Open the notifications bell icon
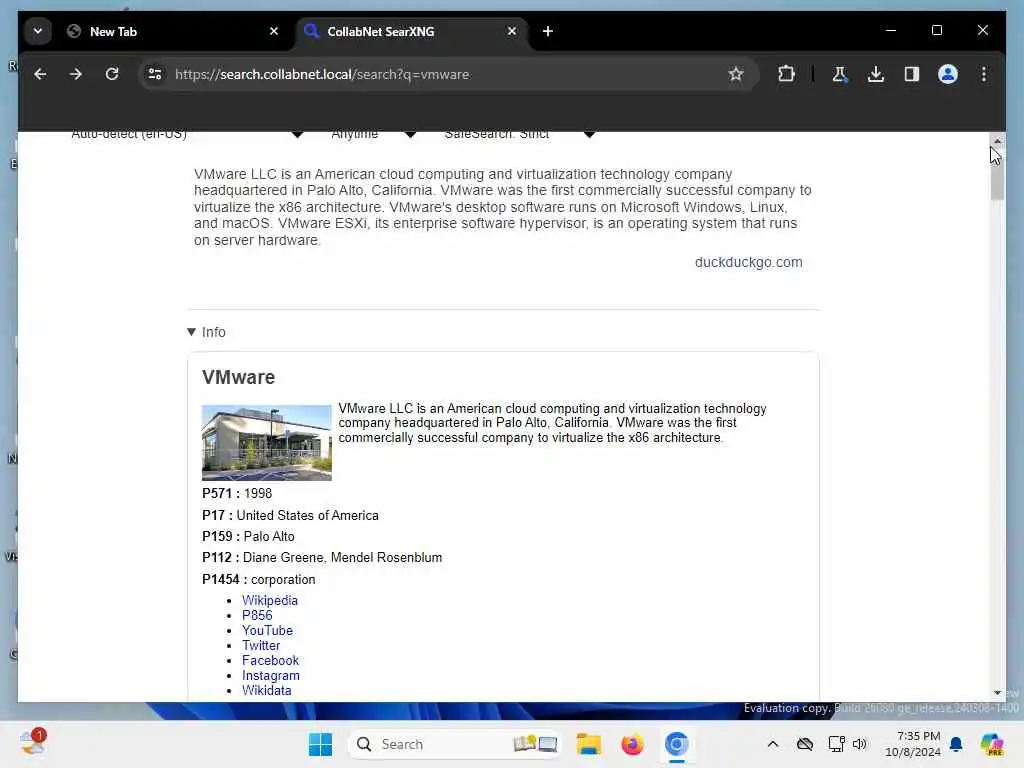 click(x=956, y=744)
